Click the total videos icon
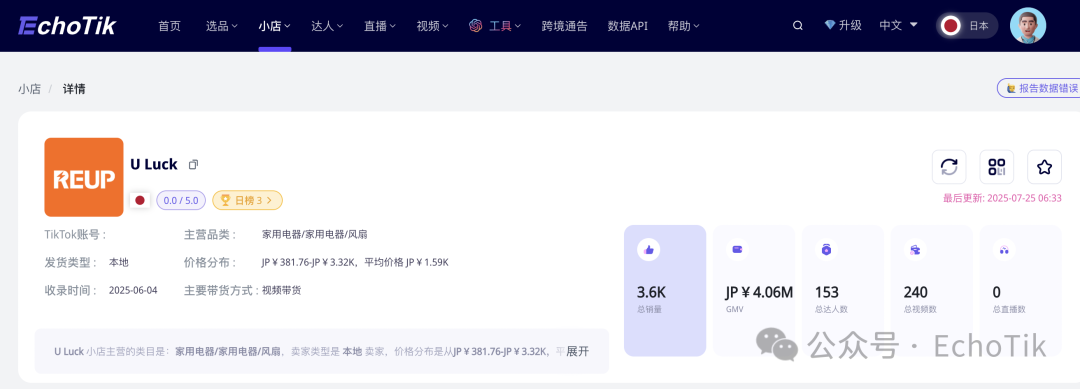The width and height of the screenshot is (1080, 389). 915,250
